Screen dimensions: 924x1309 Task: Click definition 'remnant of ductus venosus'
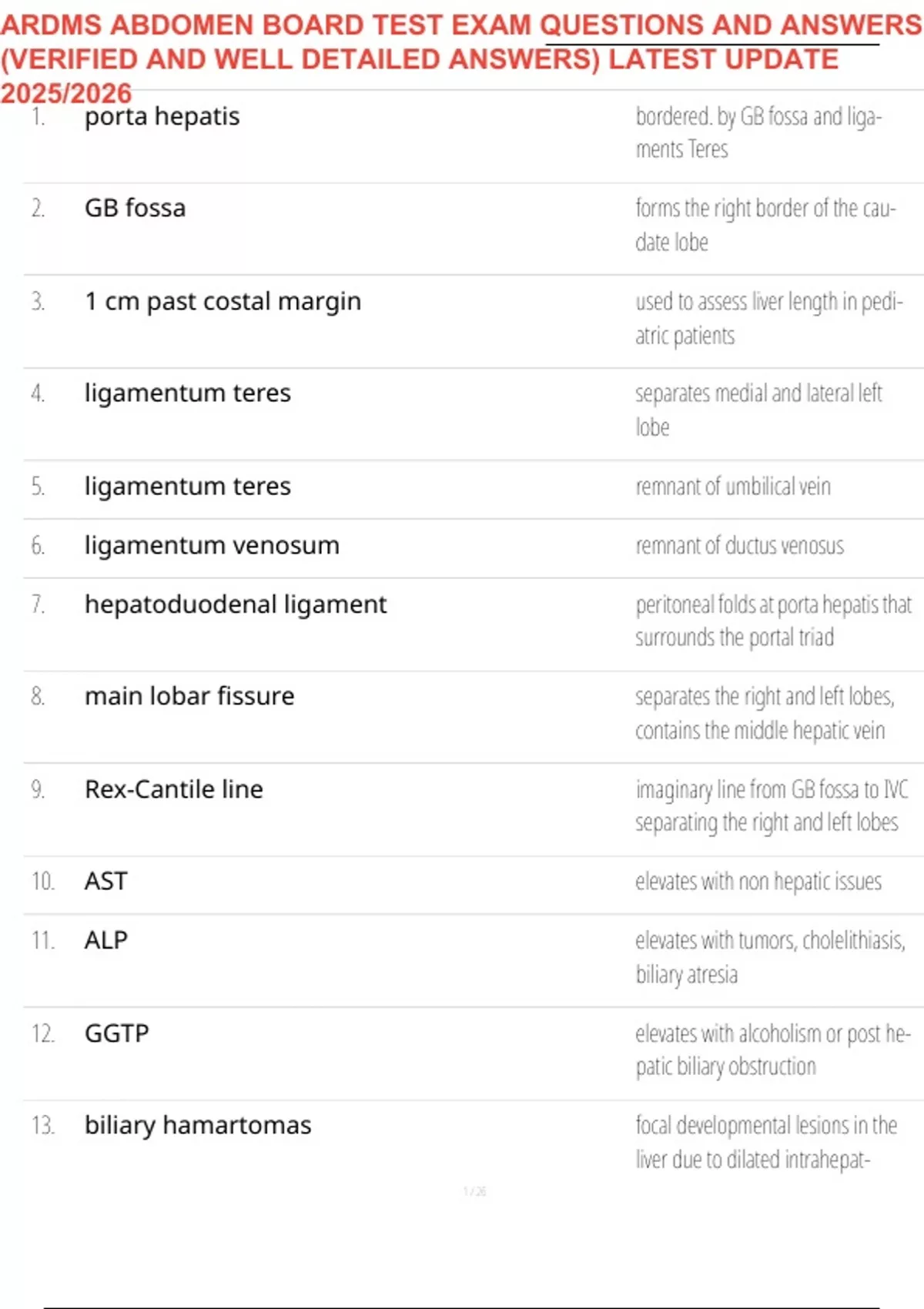[739, 546]
